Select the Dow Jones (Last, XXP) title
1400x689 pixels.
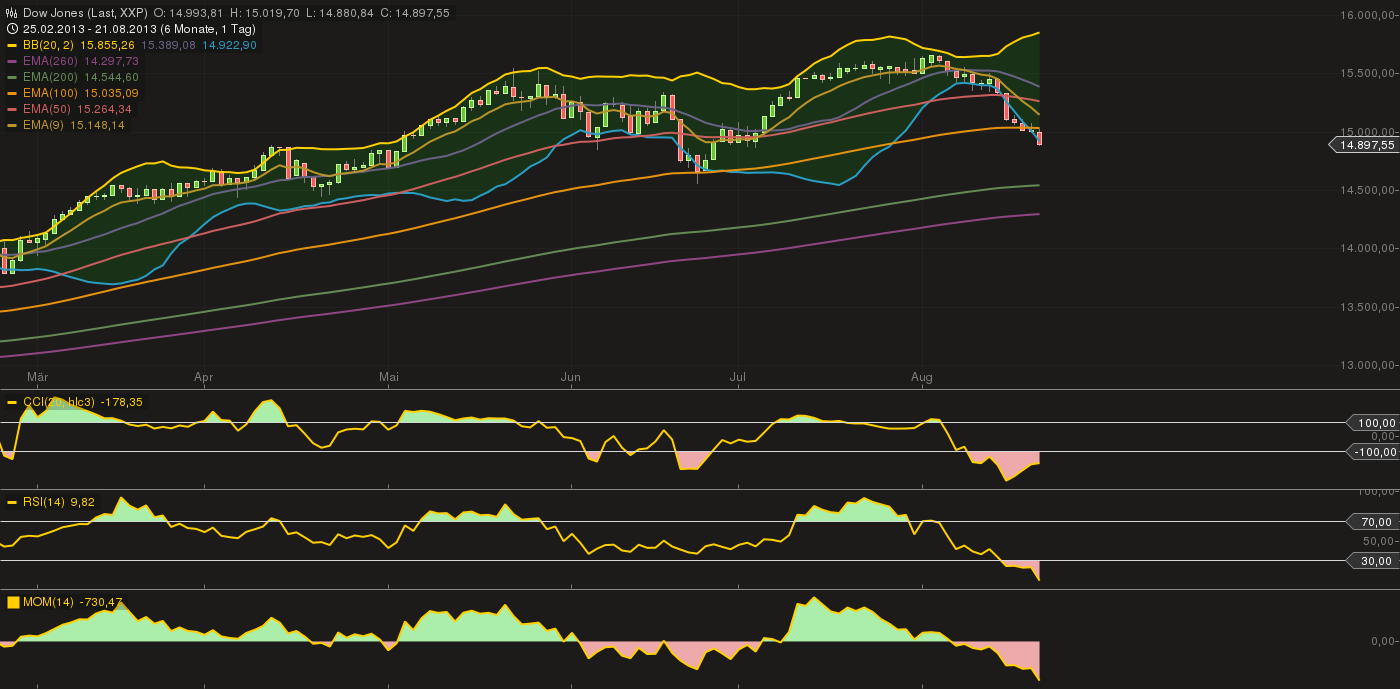84,13
